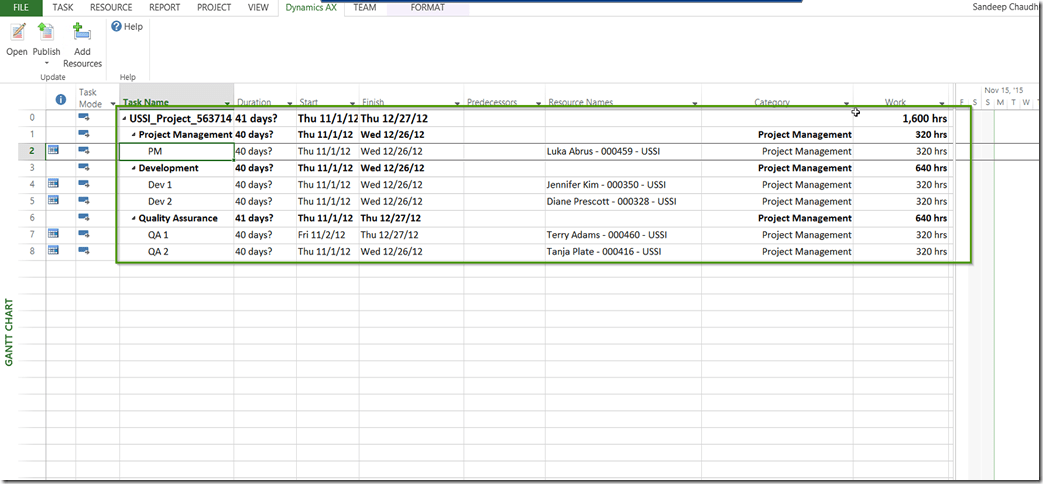Click the task mode icon for row 0
Image resolution: width=1043 pixels, height=484 pixels.
[84, 118]
